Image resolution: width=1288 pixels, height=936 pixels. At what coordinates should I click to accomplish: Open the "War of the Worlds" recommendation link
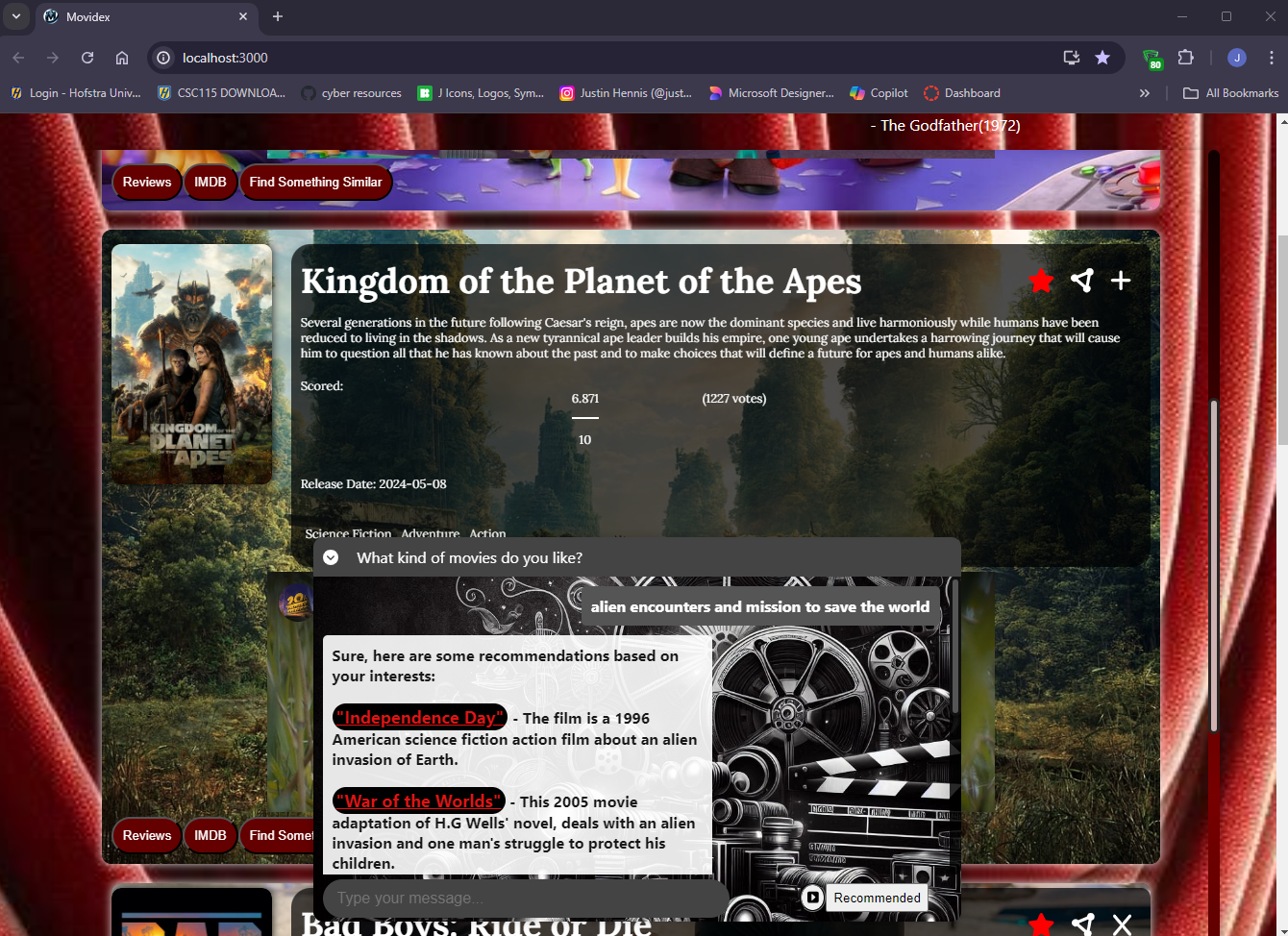coord(419,801)
